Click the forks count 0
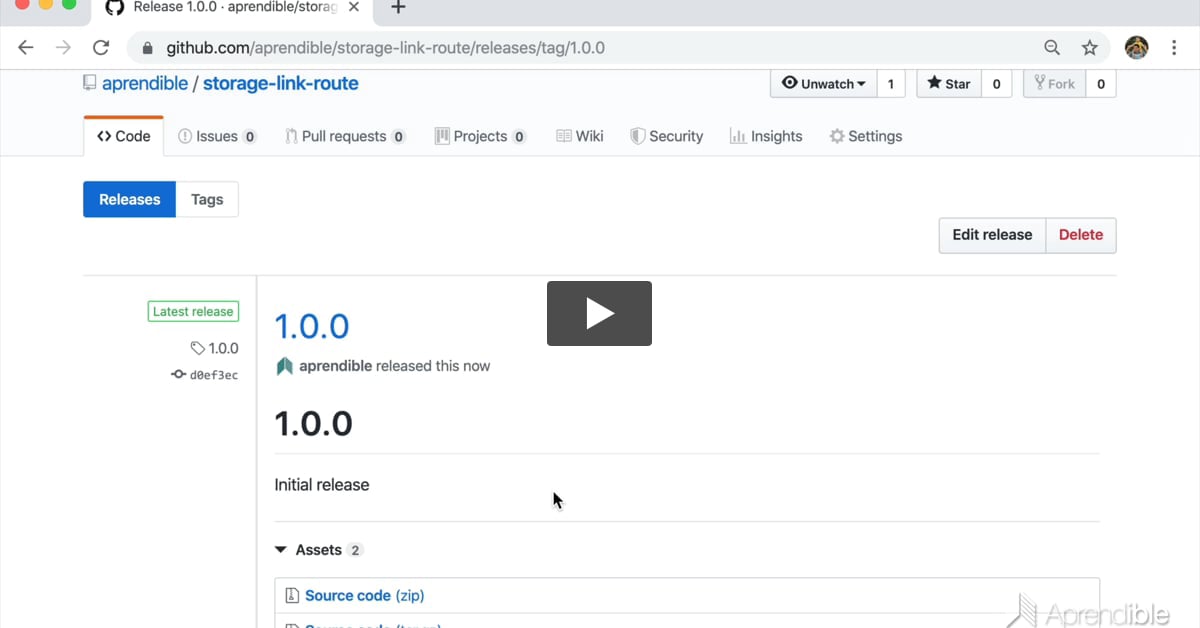The width and height of the screenshot is (1200, 628). pyautogui.click(x=1101, y=84)
